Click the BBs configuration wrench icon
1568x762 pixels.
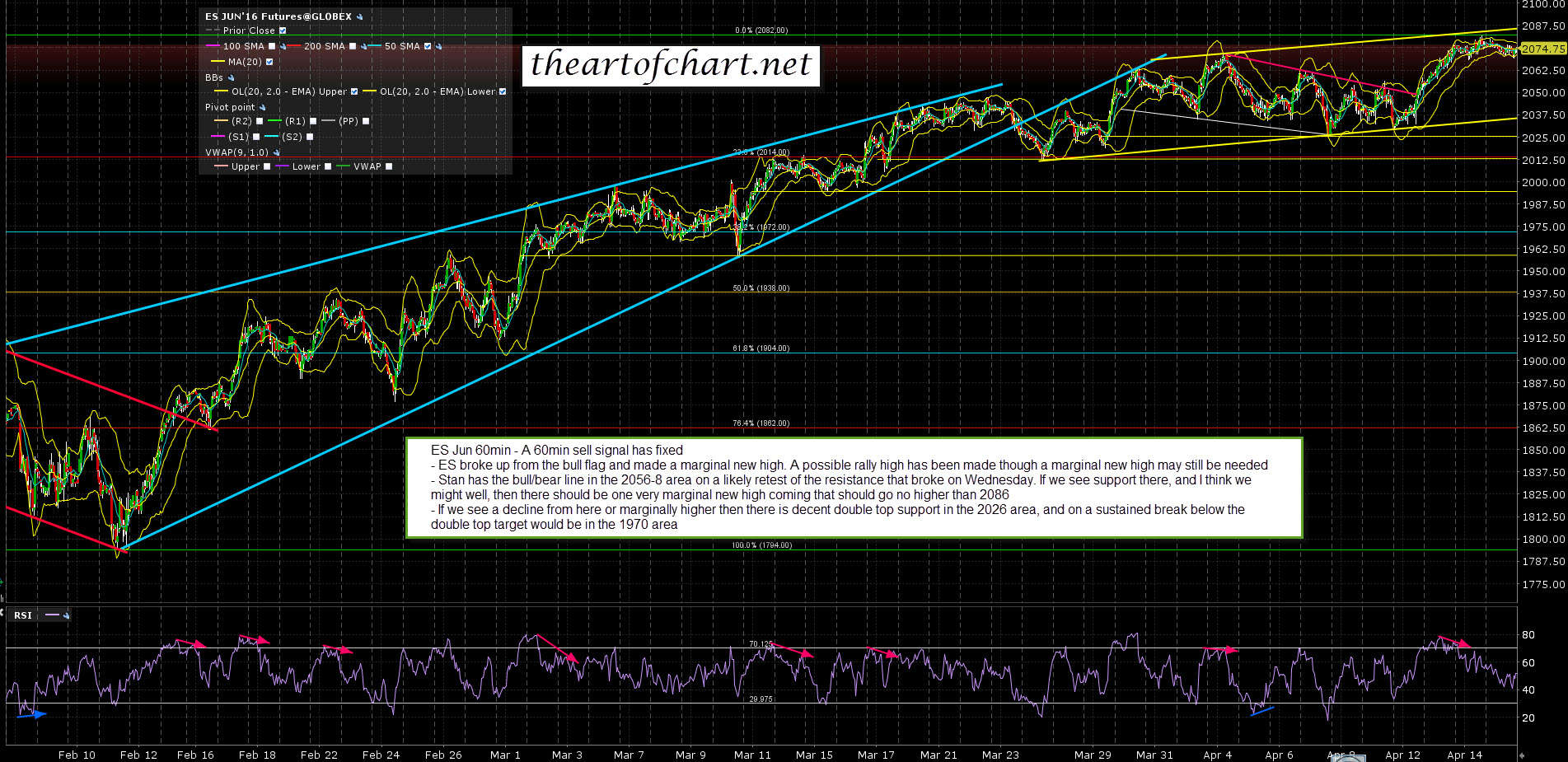tap(232, 78)
